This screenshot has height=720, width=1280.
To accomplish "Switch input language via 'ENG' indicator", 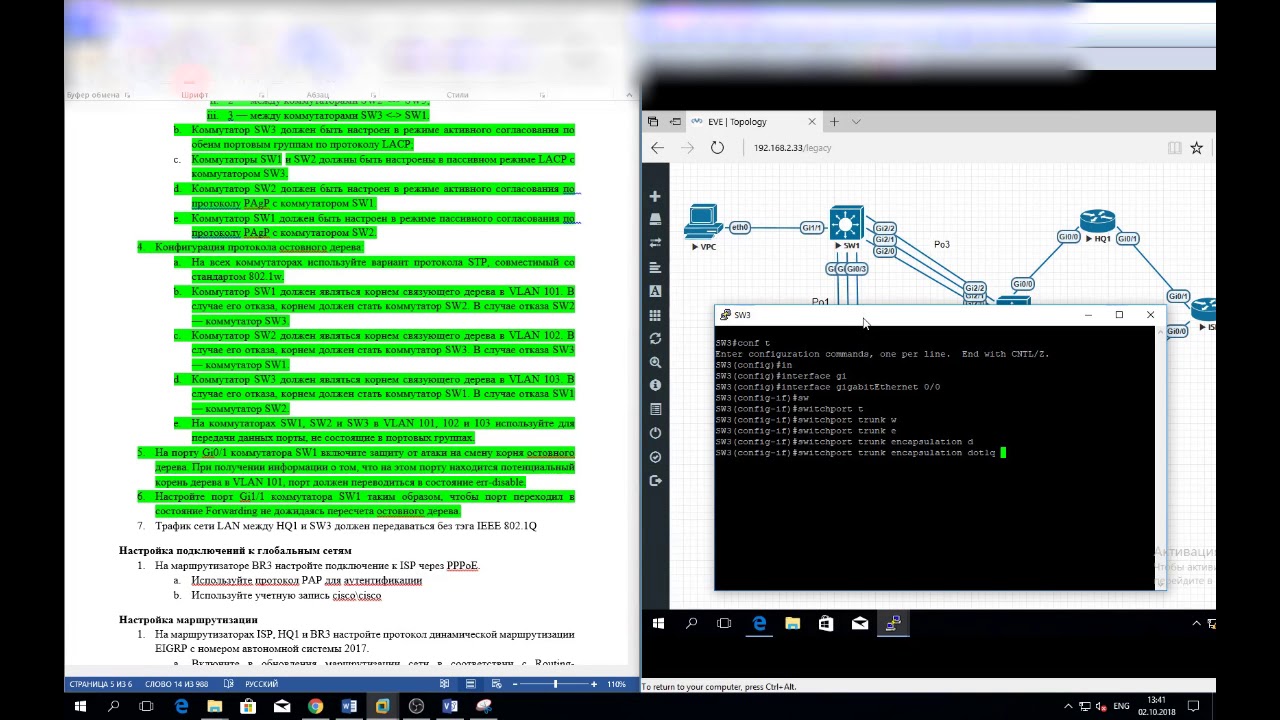I will tap(1121, 706).
